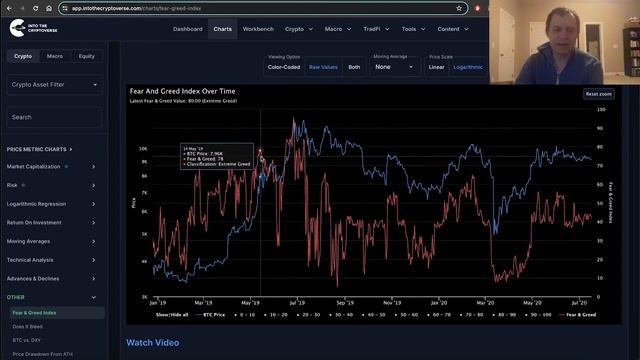Click the address bar URL
Screen dimensions: 640x360
[136, 8]
